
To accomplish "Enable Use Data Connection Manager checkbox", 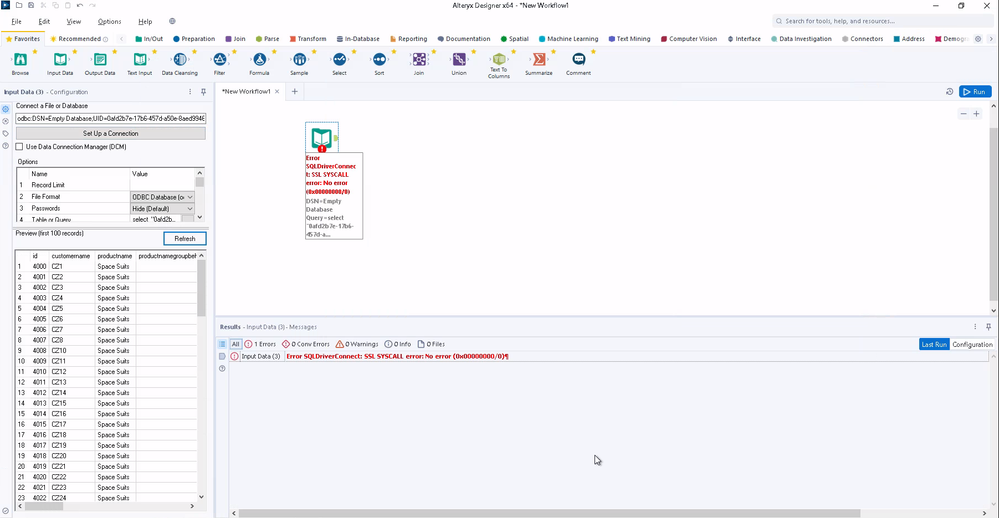I will tap(19, 147).
